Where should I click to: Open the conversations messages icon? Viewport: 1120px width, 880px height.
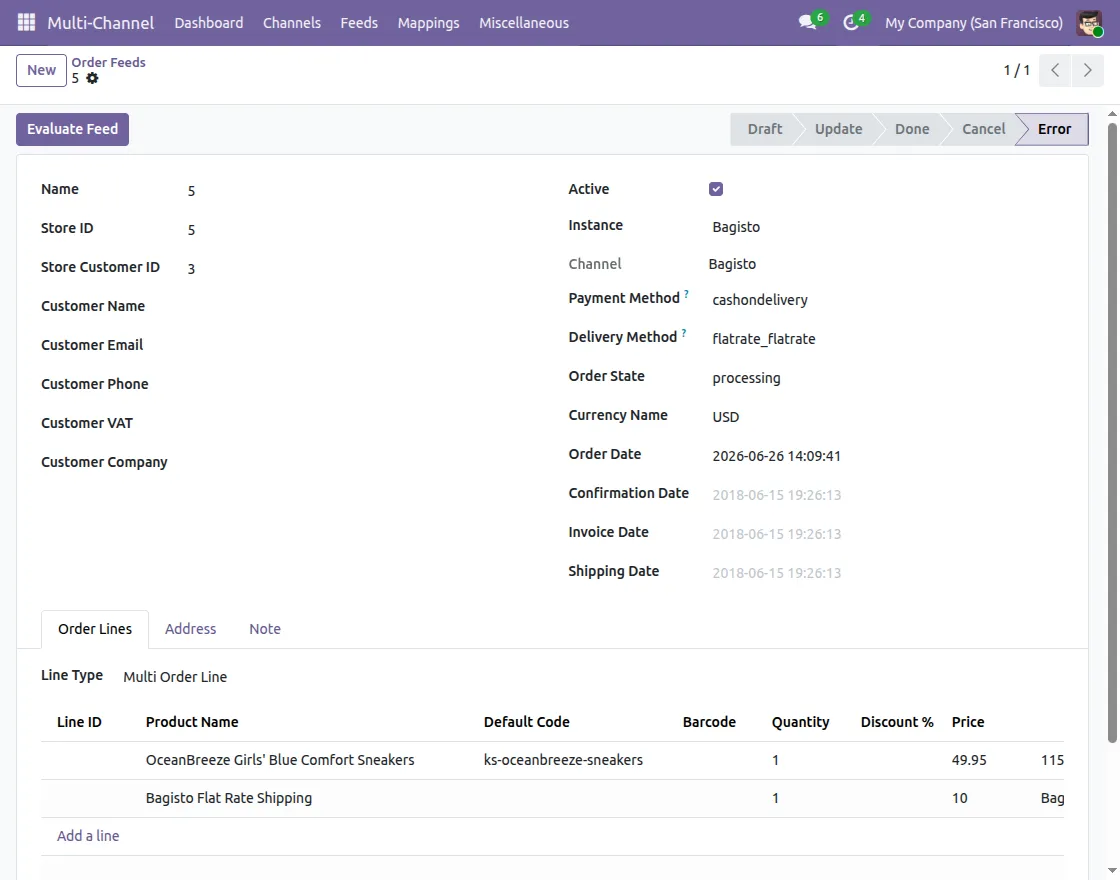pyautogui.click(x=808, y=22)
